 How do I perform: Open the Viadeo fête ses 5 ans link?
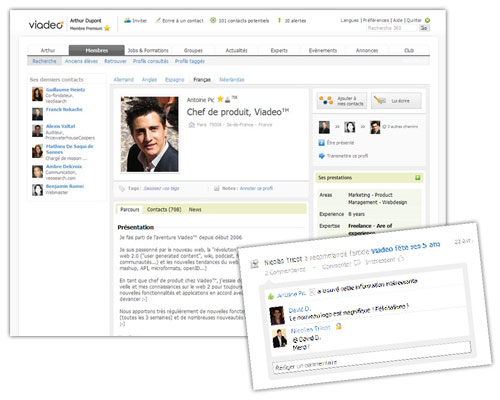(x=405, y=247)
